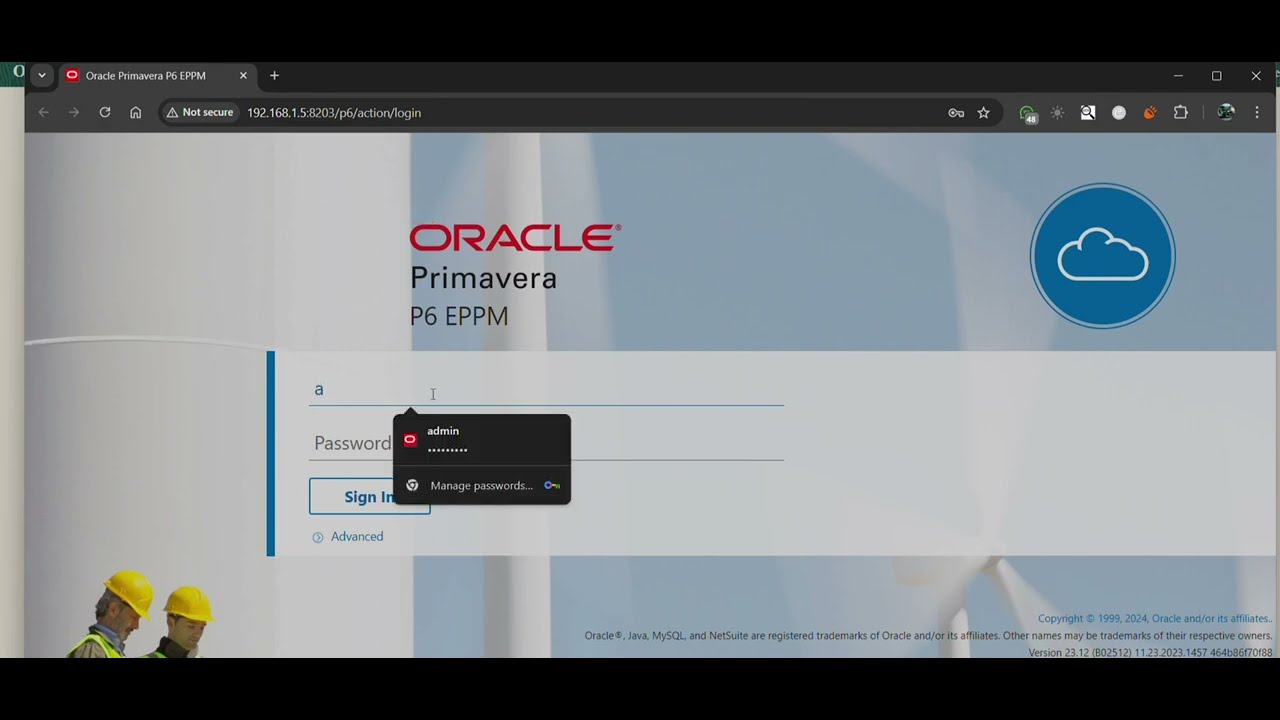Open the Extensions puzzle-piece menu
The width and height of the screenshot is (1280, 720).
1181,113
